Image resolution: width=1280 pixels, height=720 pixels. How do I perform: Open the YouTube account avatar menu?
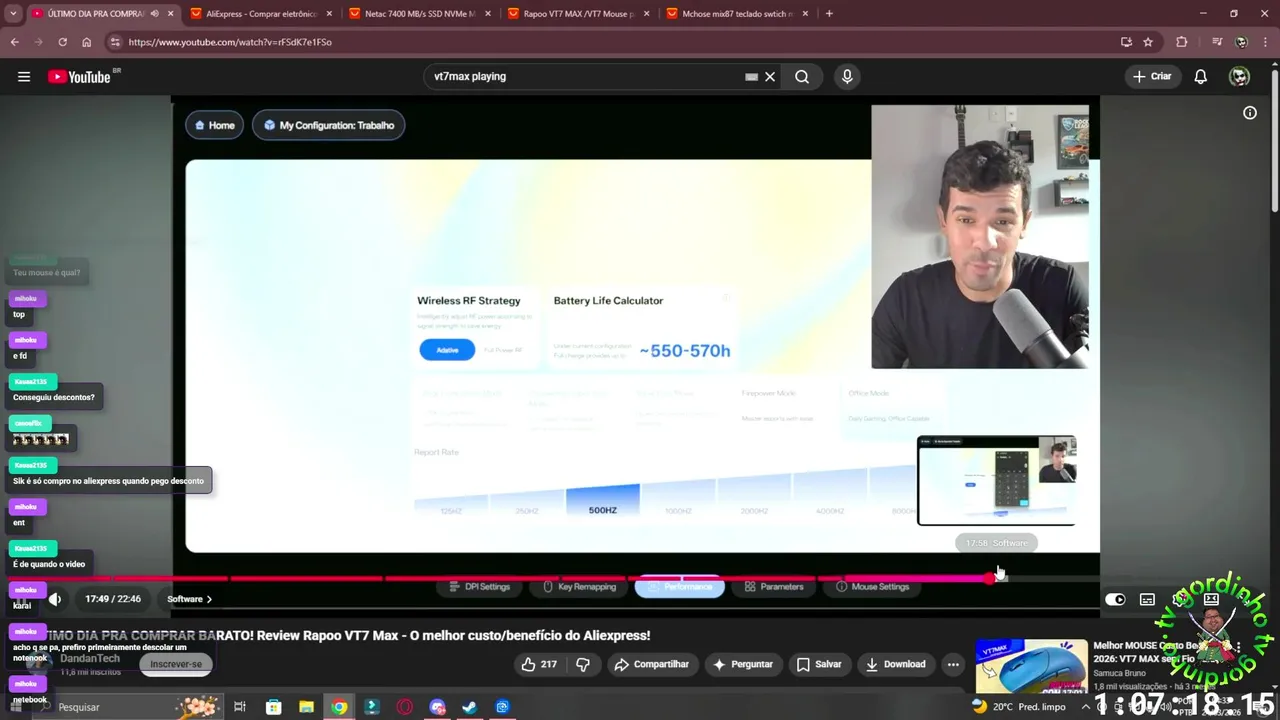1240,77
